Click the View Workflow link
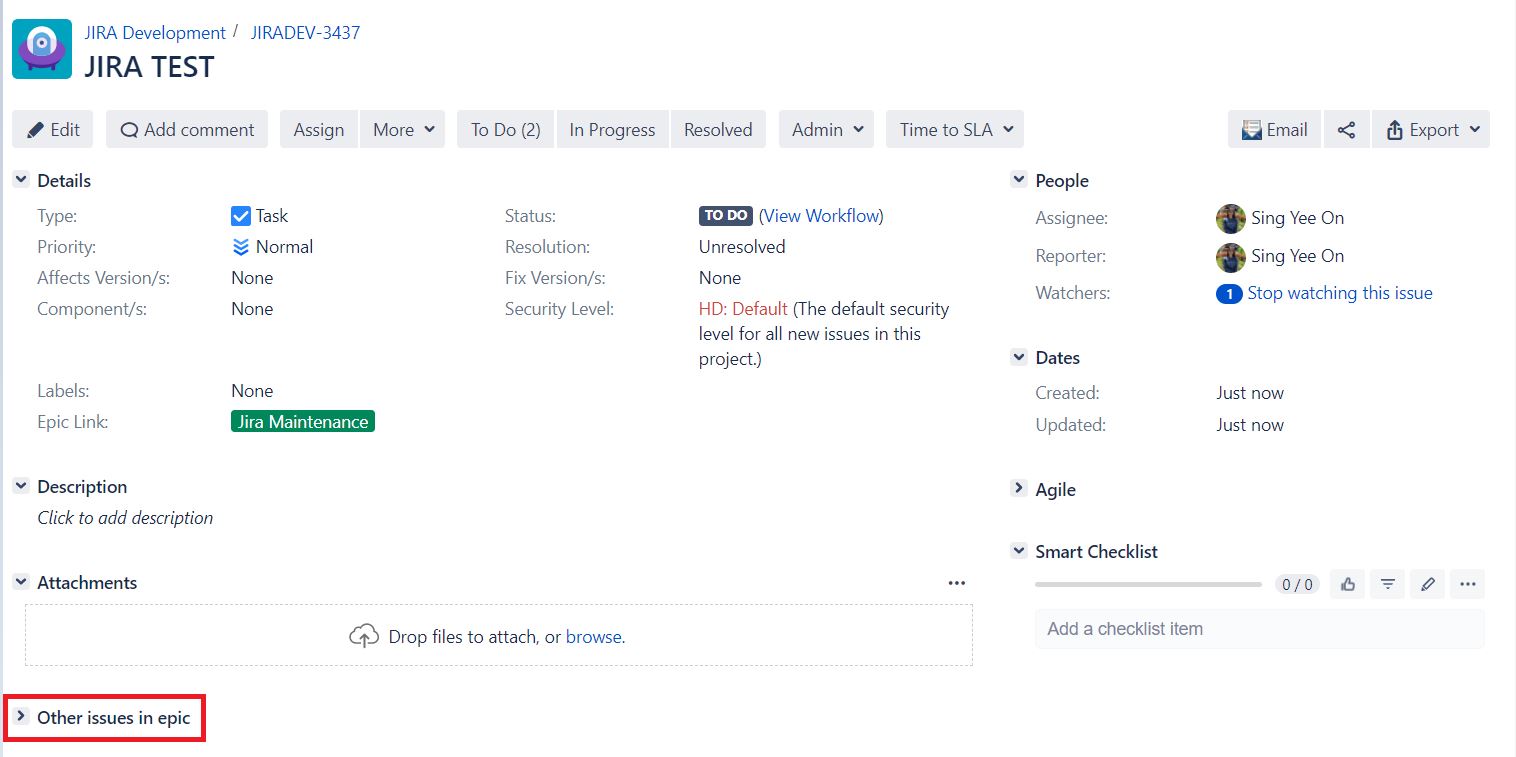Viewport: 1516px width, 757px height. [823, 216]
